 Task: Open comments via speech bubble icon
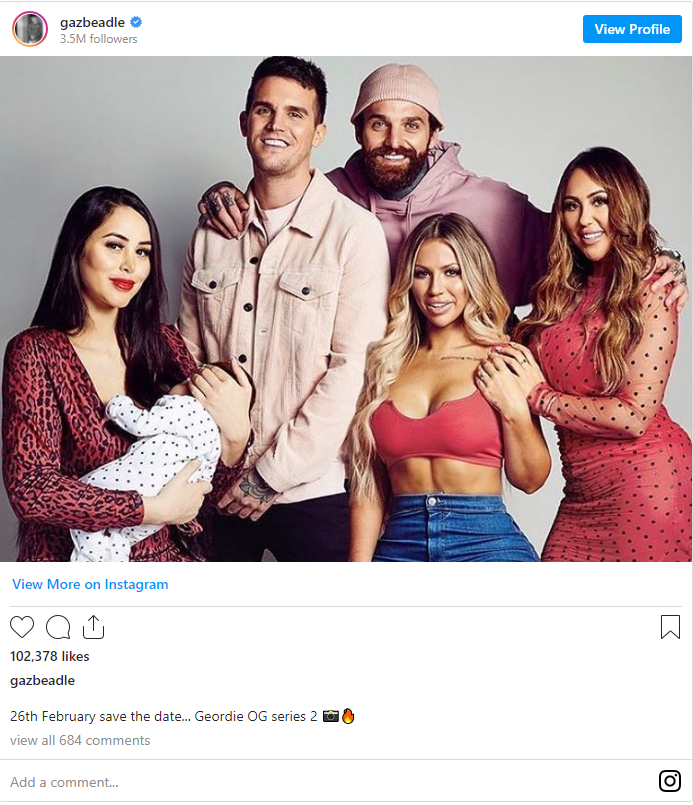pos(58,627)
